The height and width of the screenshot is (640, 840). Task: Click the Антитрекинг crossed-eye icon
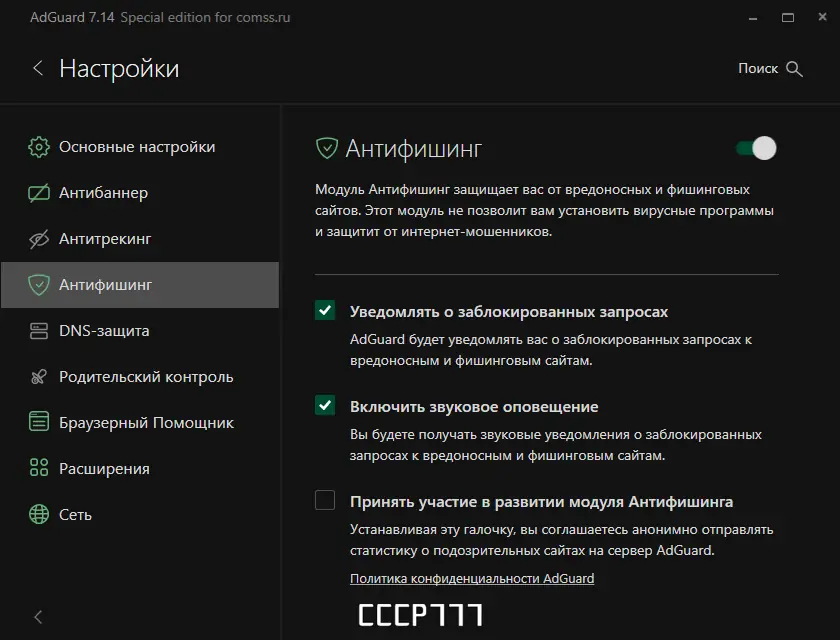[39, 239]
